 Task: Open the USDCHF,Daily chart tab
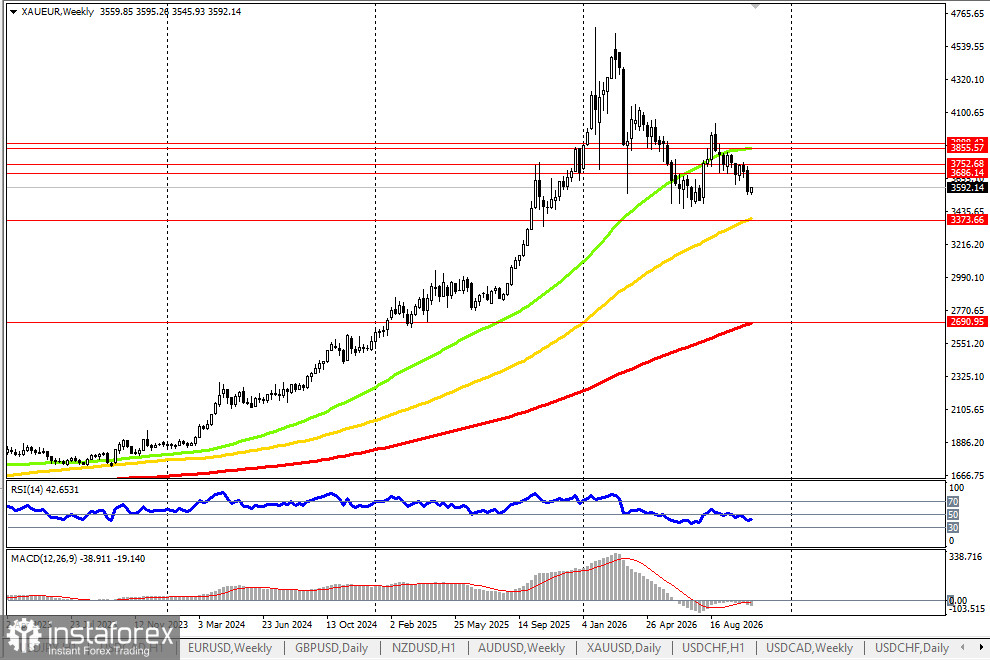coord(912,648)
